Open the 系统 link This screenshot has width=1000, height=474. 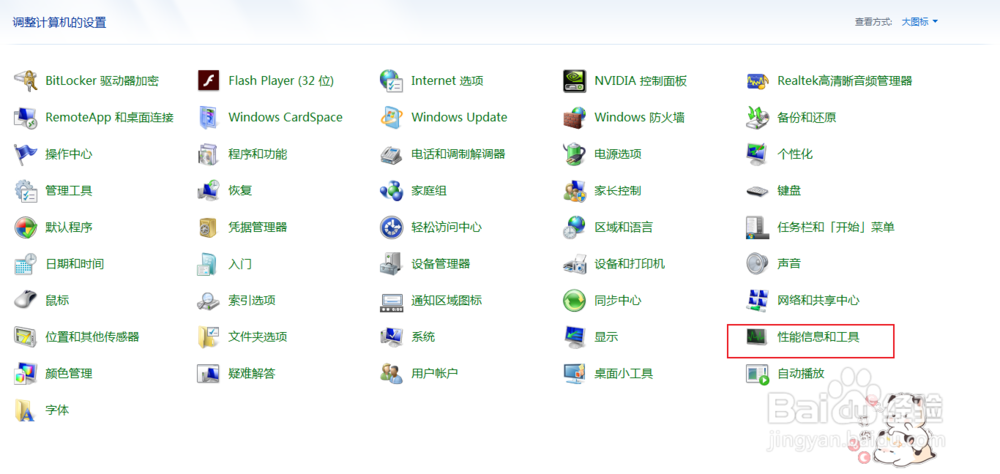[423, 336]
